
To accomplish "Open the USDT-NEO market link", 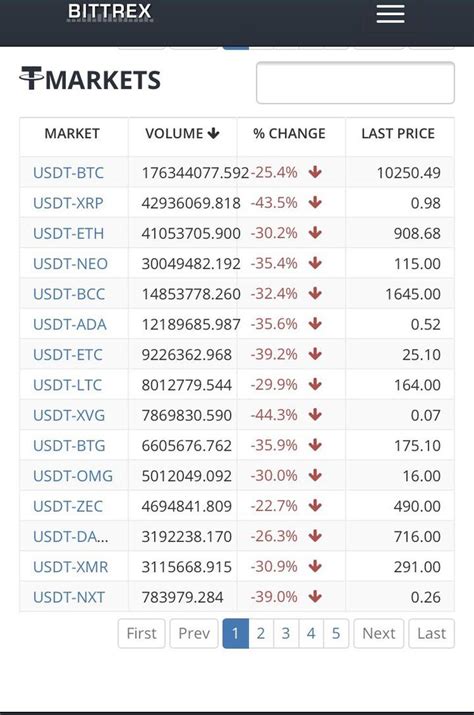I will coord(70,264).
